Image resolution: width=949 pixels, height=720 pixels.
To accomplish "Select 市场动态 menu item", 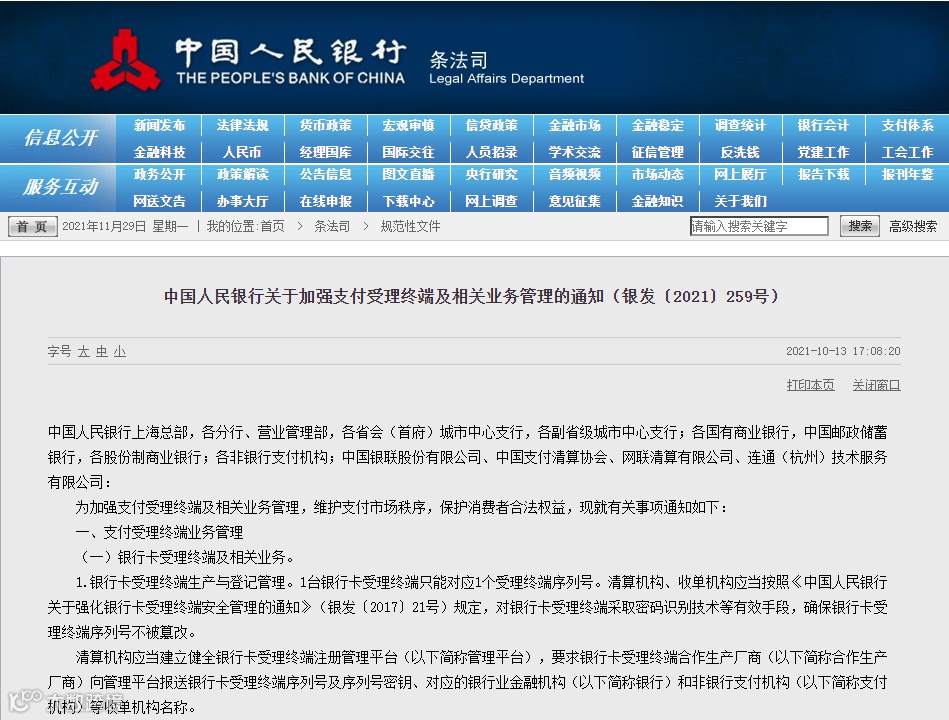I will [x=657, y=174].
